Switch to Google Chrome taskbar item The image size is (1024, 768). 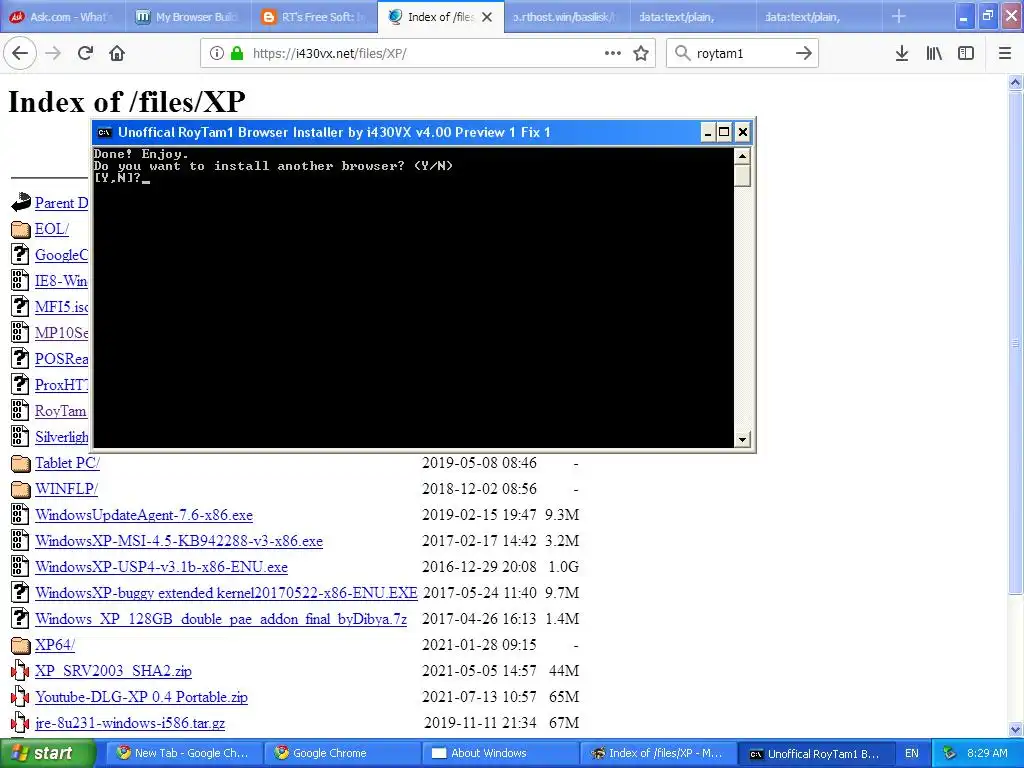(342, 753)
